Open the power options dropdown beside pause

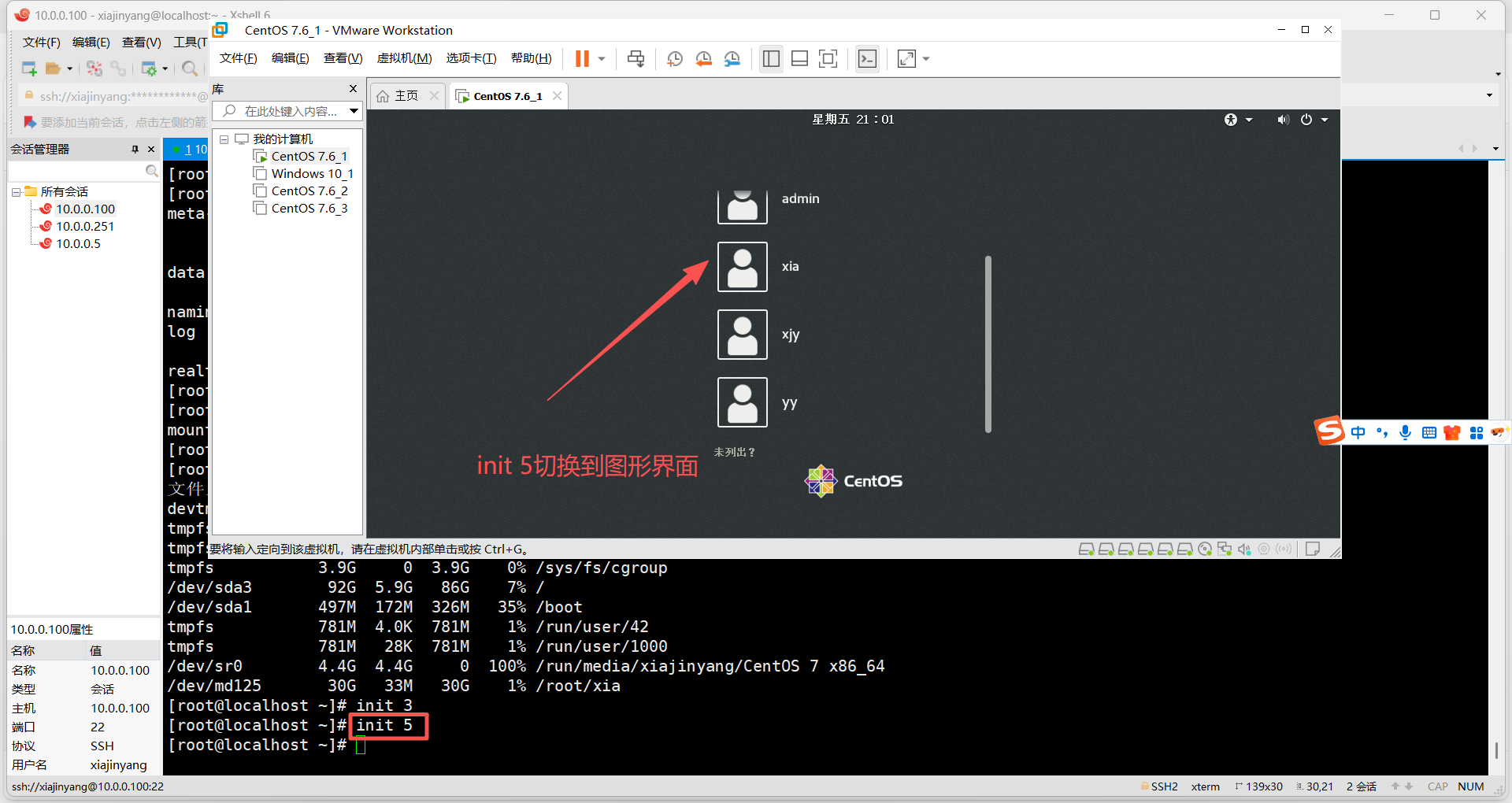click(x=602, y=59)
